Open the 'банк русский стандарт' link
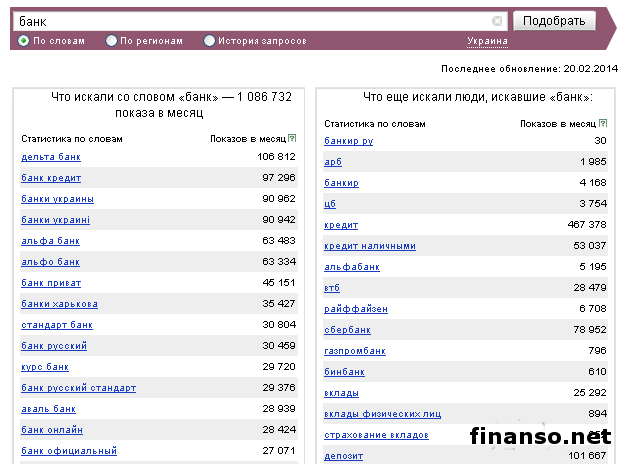Image resolution: width=626 pixels, height=464 pixels. pos(78,388)
